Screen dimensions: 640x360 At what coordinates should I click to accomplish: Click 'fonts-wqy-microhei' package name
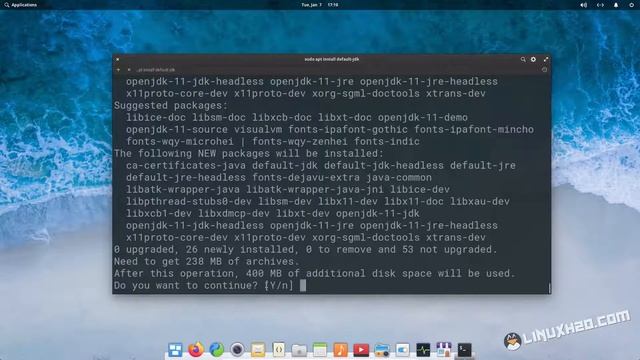pos(180,142)
